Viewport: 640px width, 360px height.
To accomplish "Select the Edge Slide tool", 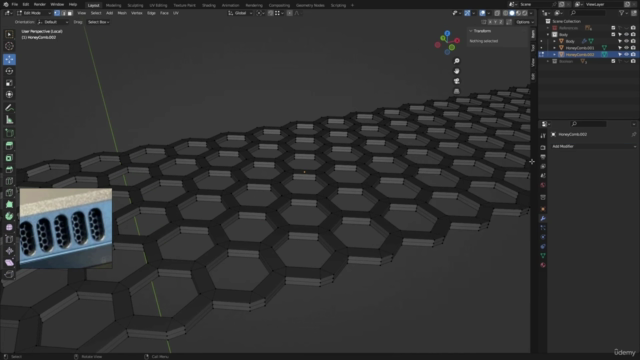I will 9,240.
